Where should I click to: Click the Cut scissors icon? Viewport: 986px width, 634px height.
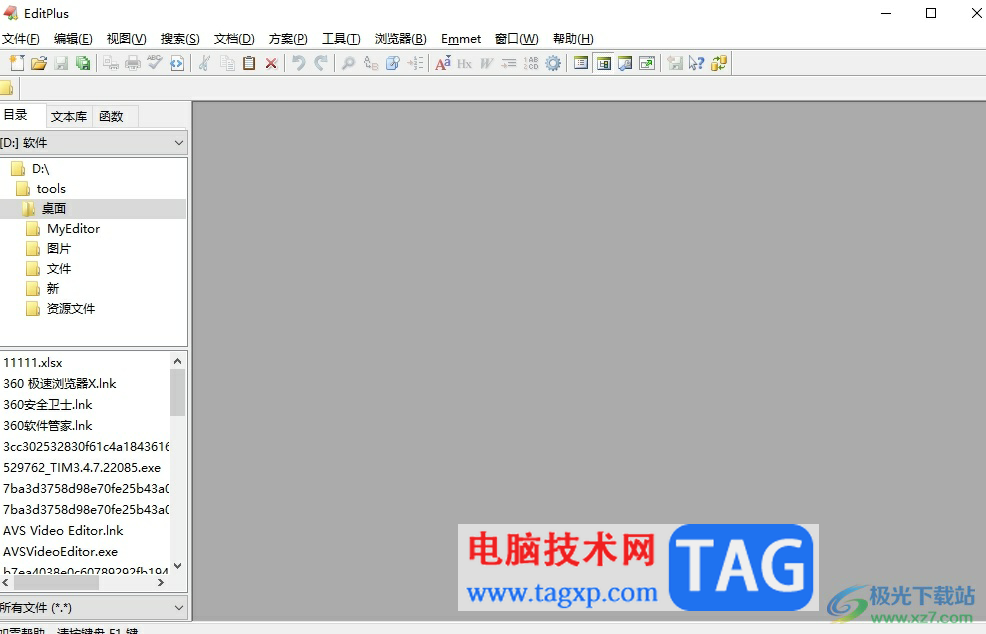pyautogui.click(x=204, y=63)
